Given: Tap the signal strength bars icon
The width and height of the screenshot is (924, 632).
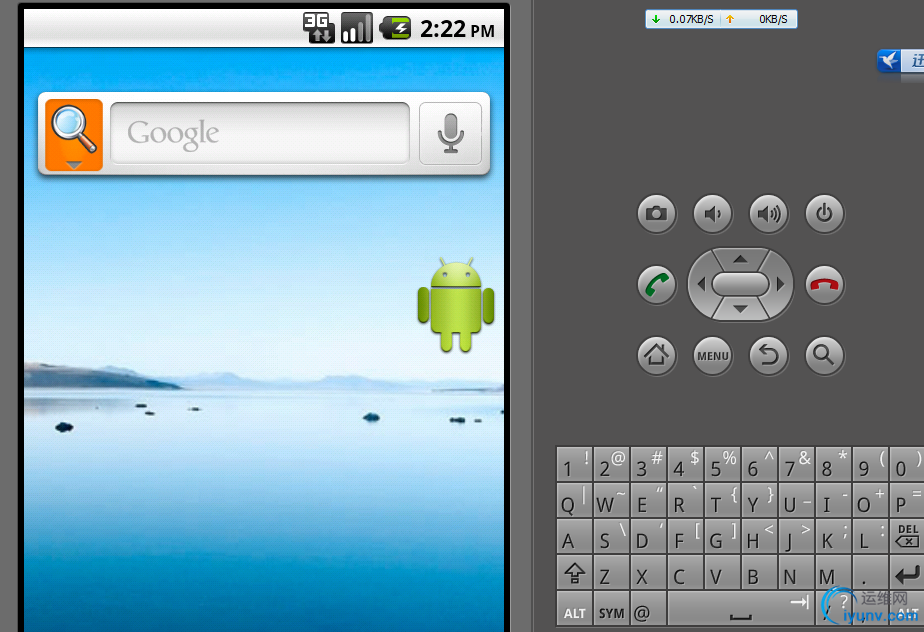Looking at the screenshot, I should point(357,28).
